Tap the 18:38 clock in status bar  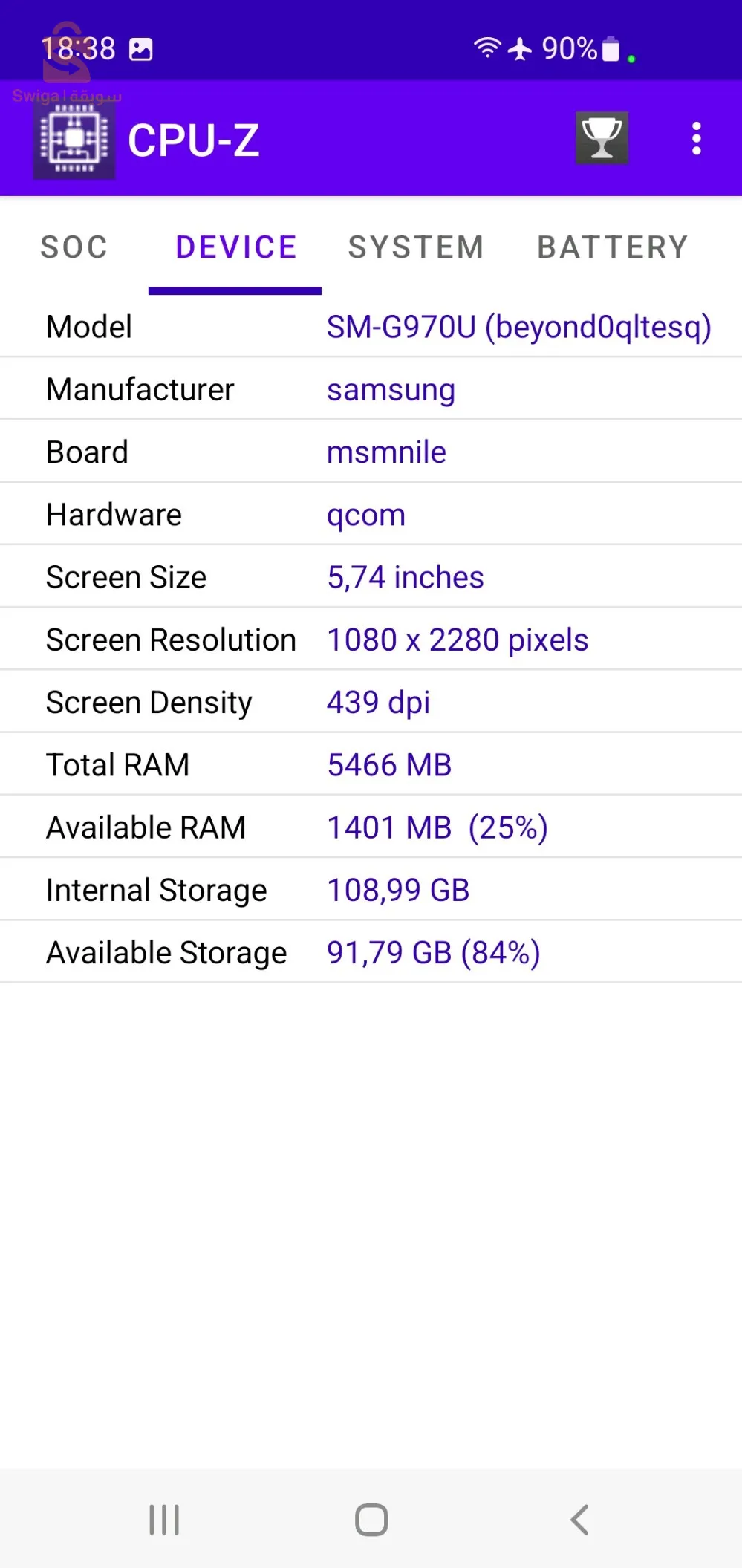point(79,50)
